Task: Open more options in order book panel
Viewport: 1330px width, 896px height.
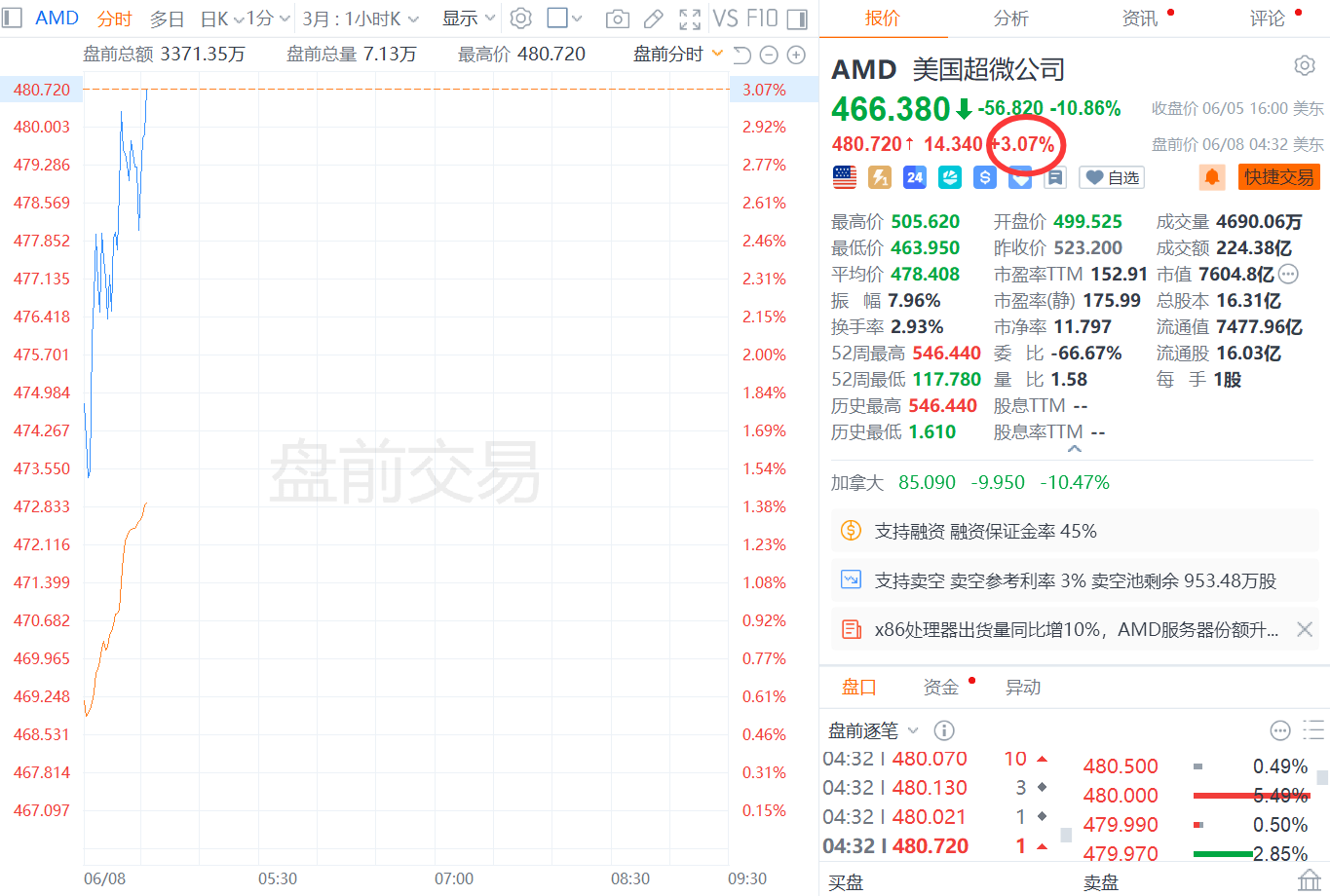Action: 1280,730
